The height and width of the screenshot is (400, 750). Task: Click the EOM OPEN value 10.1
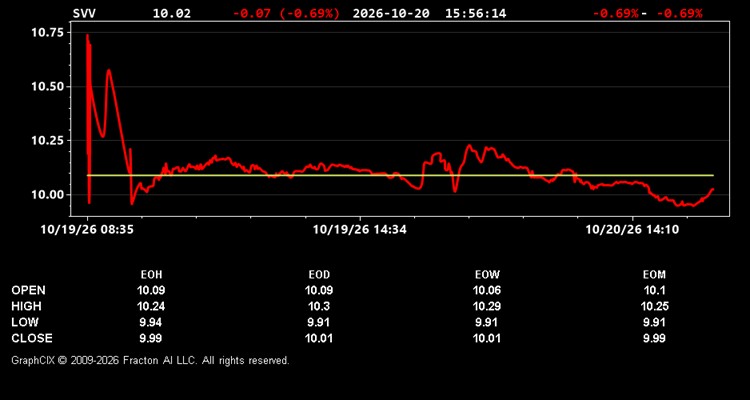click(x=654, y=290)
